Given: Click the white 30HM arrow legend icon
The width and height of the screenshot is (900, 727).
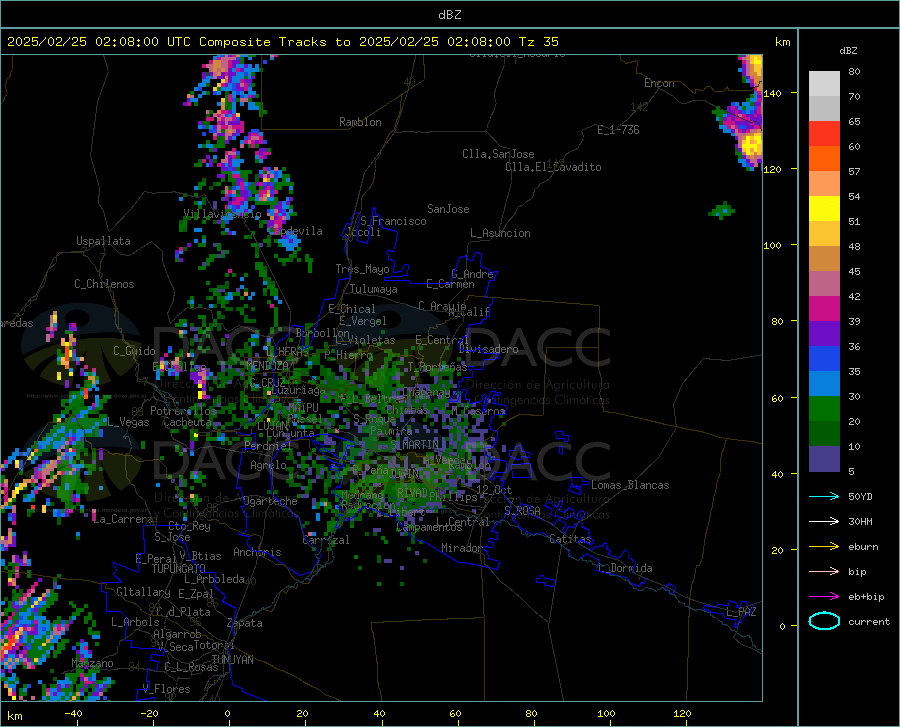Looking at the screenshot, I should [x=824, y=522].
